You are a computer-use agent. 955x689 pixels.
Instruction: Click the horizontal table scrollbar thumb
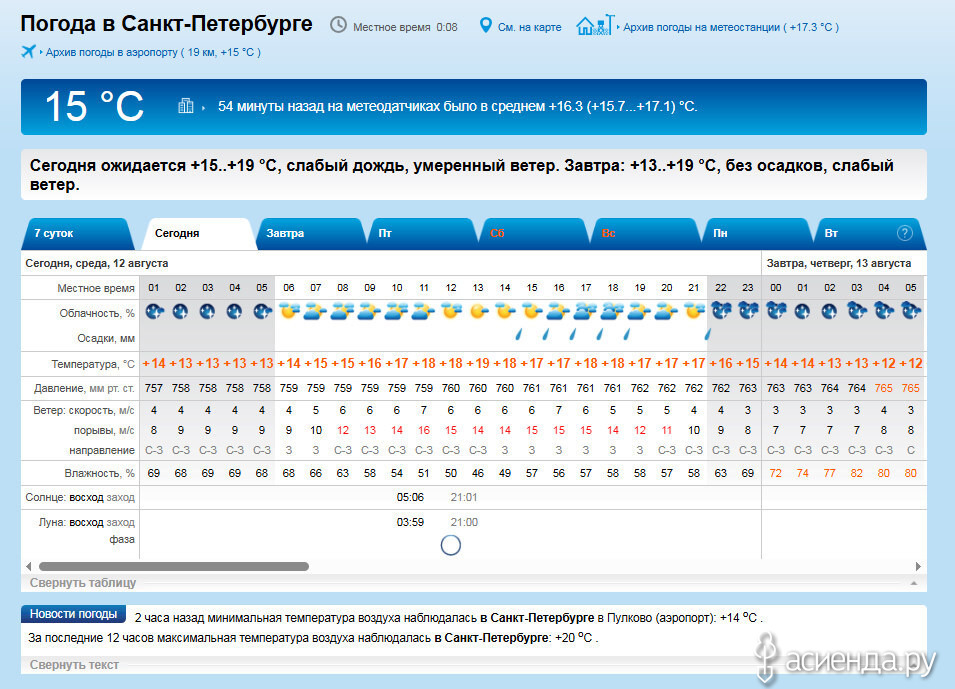[174, 567]
